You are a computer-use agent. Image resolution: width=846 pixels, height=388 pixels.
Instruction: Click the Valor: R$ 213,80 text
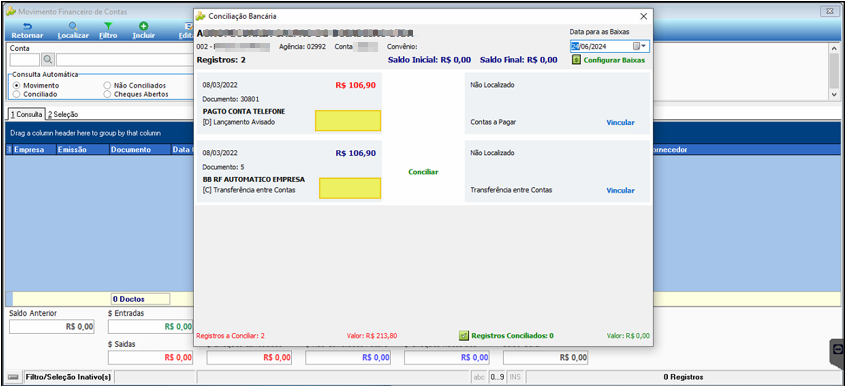[x=372, y=336]
